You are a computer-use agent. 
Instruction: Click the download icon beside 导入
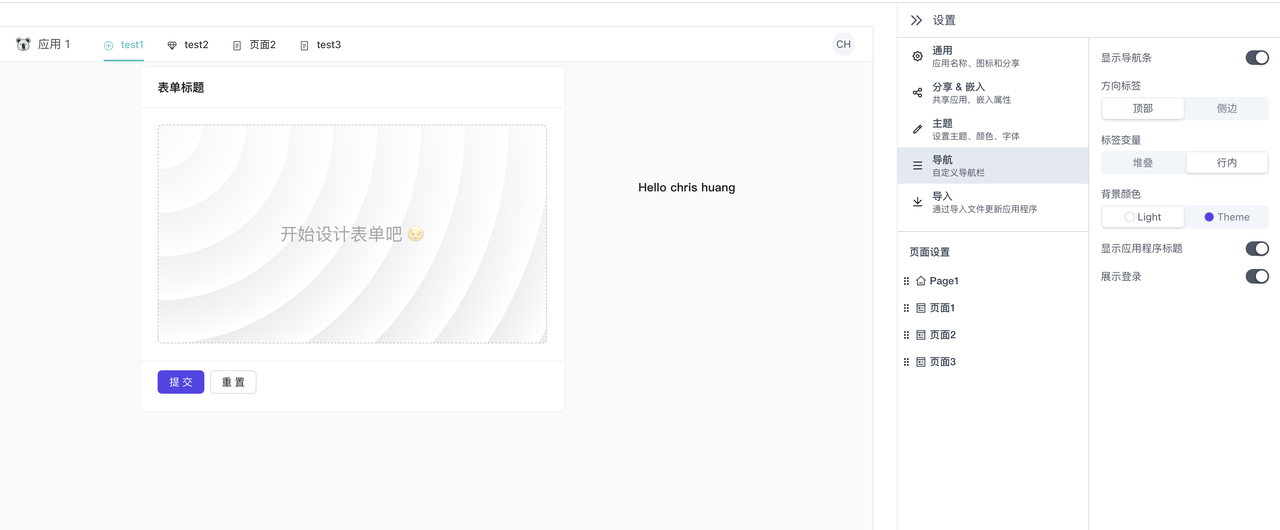click(918, 202)
